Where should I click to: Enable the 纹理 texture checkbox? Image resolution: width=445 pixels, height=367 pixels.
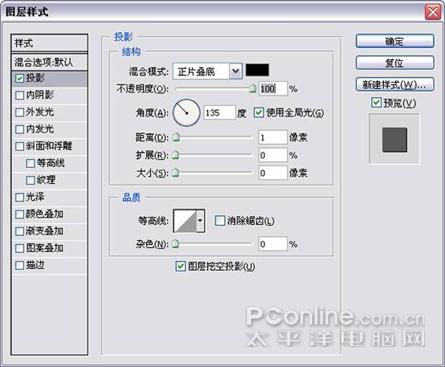coord(30,180)
